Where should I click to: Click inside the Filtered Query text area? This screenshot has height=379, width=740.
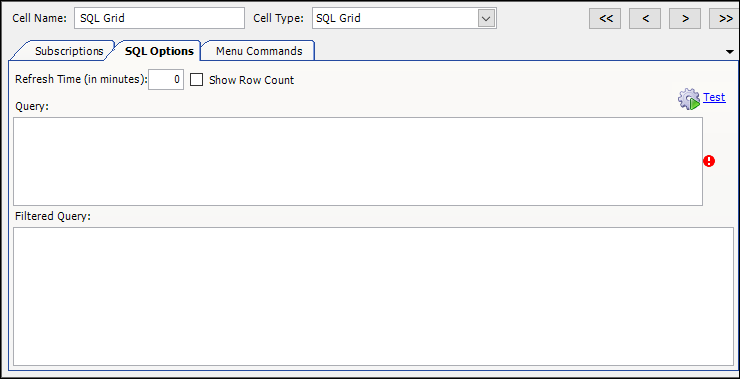coord(373,296)
